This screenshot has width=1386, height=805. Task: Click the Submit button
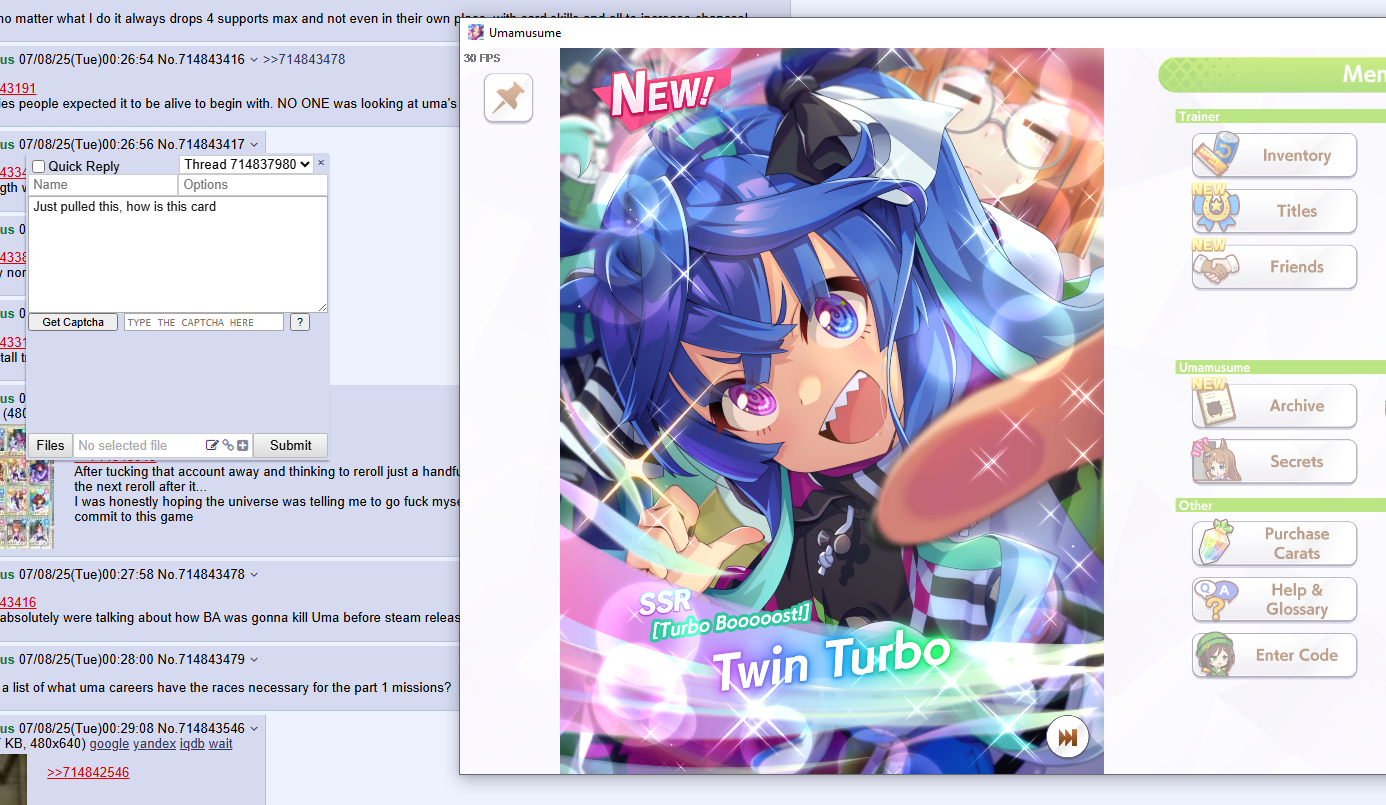tap(290, 445)
